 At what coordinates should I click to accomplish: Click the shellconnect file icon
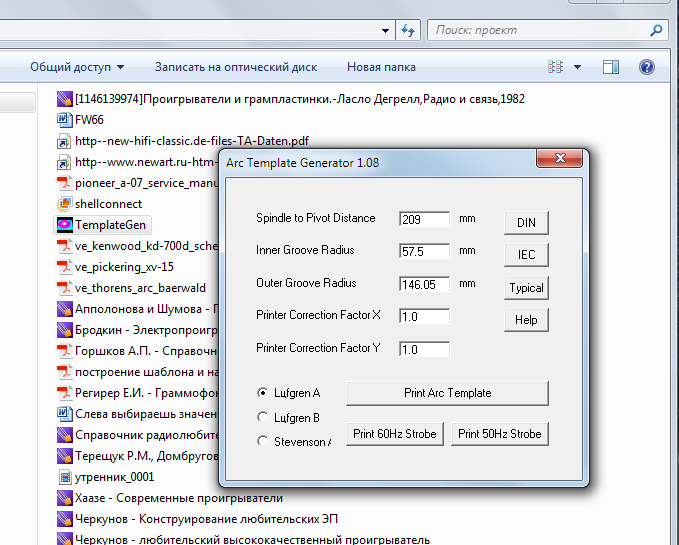tap(64, 204)
